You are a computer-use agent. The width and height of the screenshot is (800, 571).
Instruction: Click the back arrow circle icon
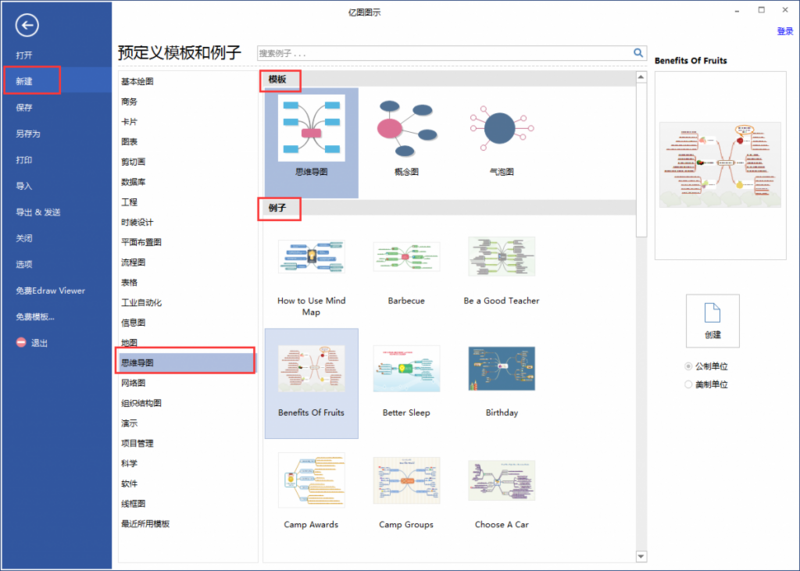[x=27, y=25]
